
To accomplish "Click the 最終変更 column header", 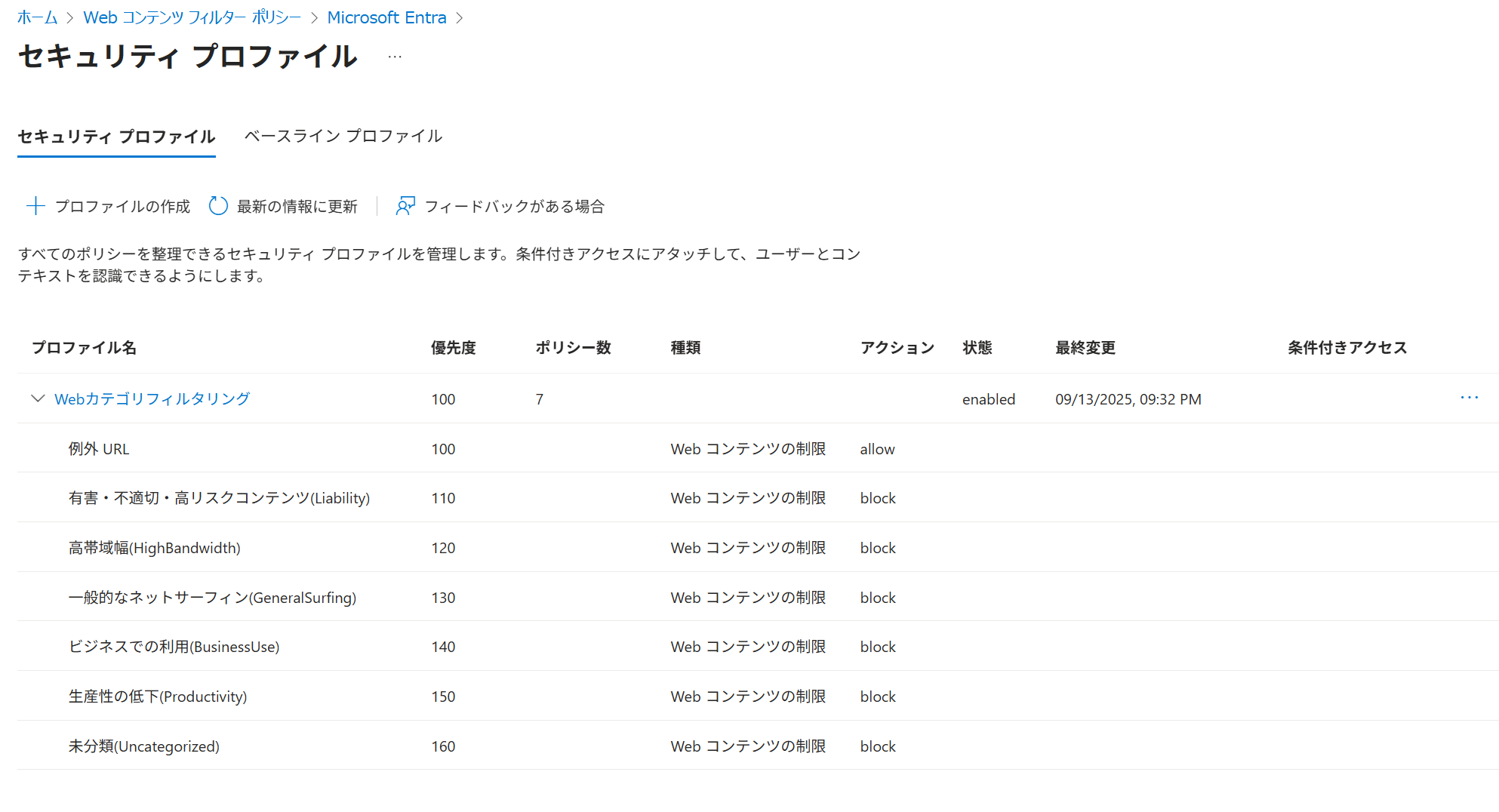I will click(1085, 347).
